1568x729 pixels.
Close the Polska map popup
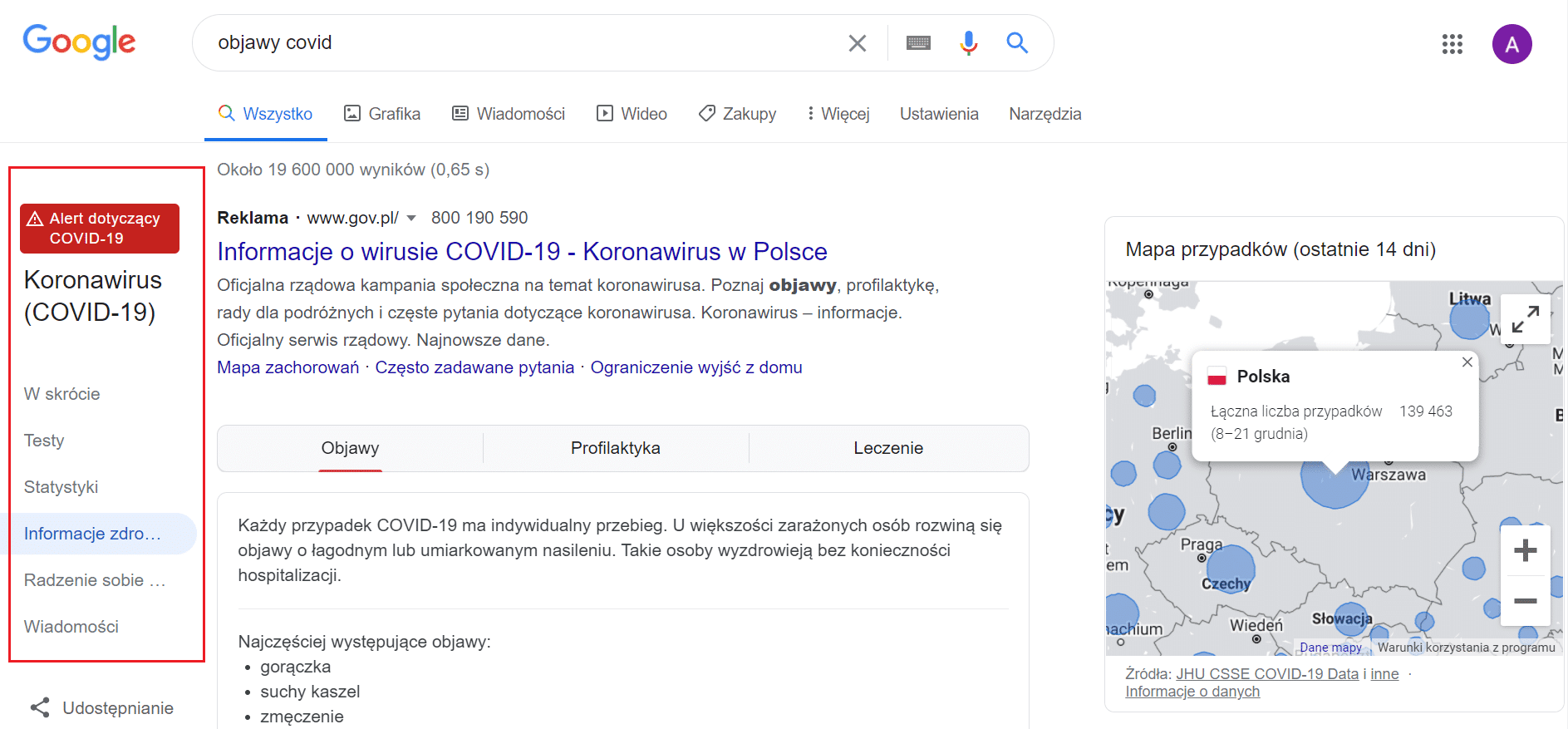pyautogui.click(x=1467, y=362)
